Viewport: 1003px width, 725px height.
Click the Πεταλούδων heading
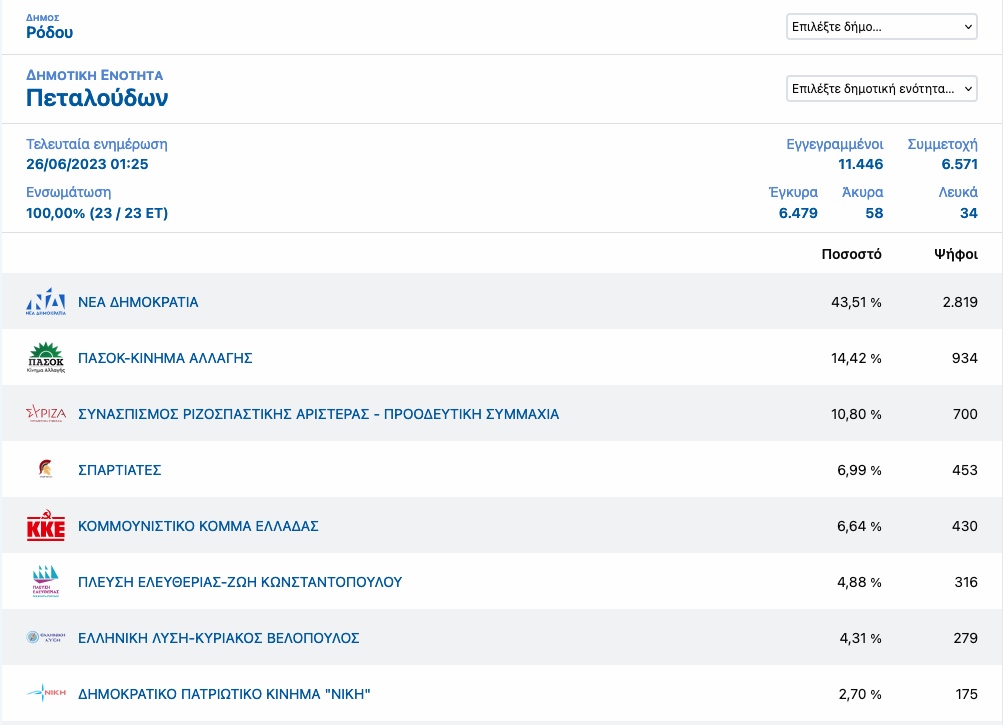(x=97, y=98)
